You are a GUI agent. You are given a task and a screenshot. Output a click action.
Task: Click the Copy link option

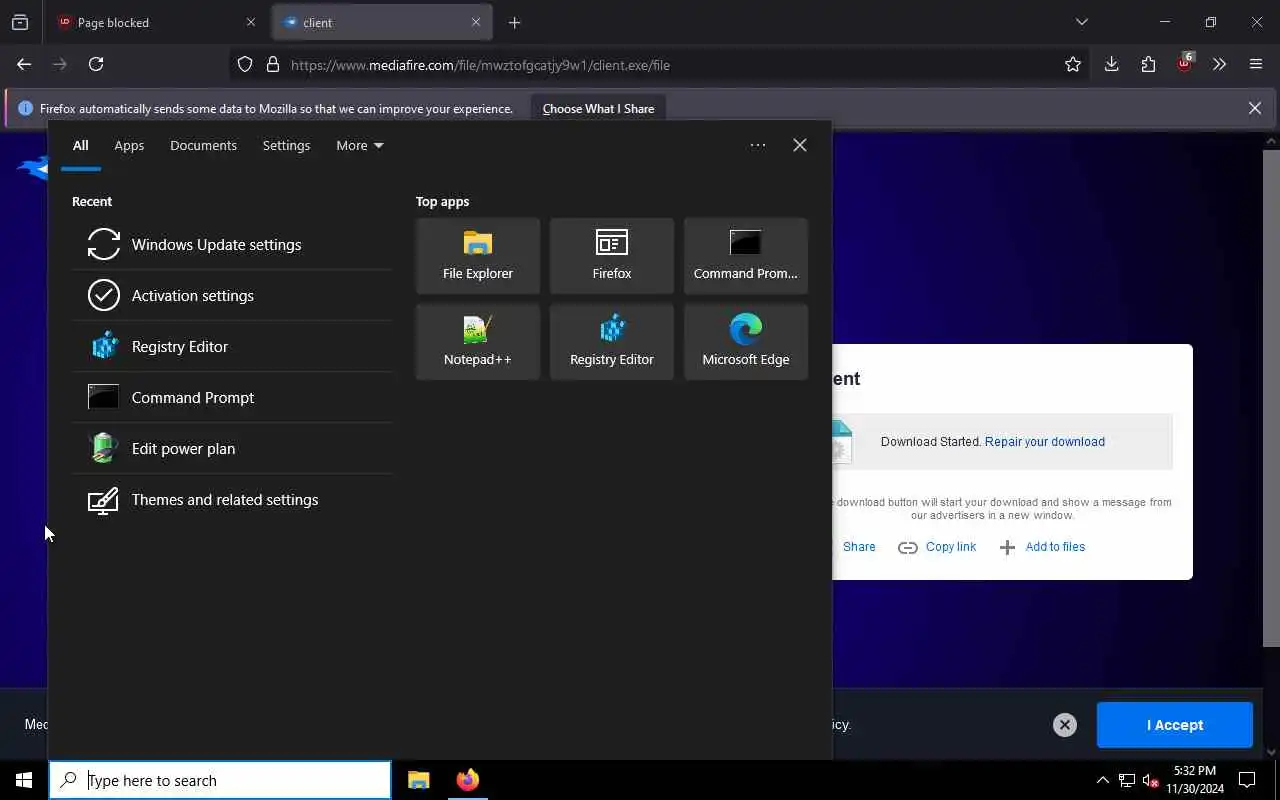937,547
